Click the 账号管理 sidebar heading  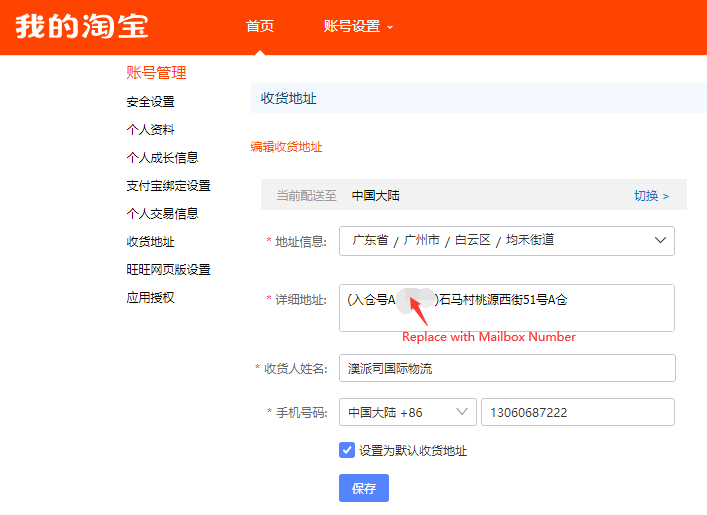156,73
